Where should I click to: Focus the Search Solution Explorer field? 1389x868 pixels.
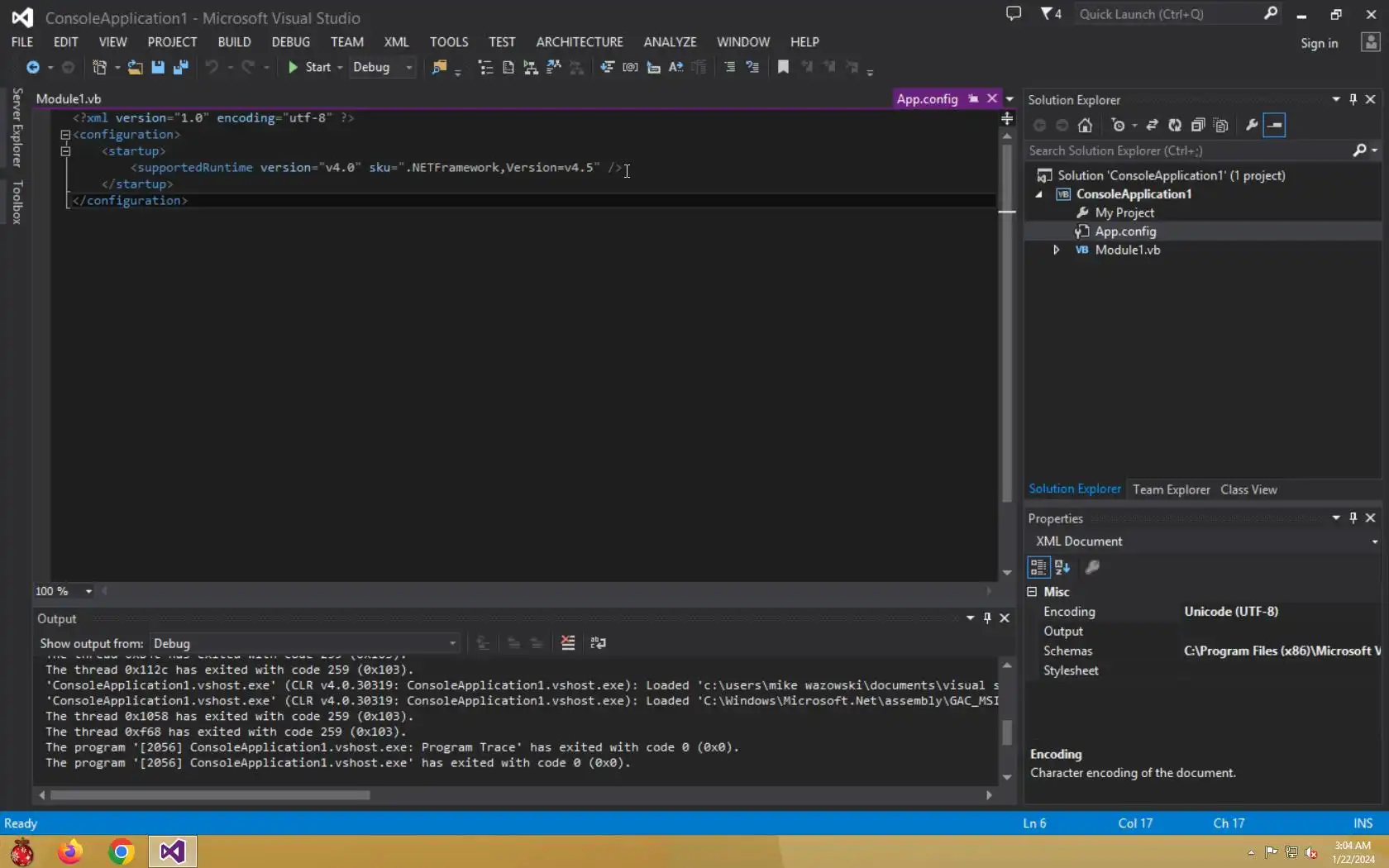(x=1188, y=150)
